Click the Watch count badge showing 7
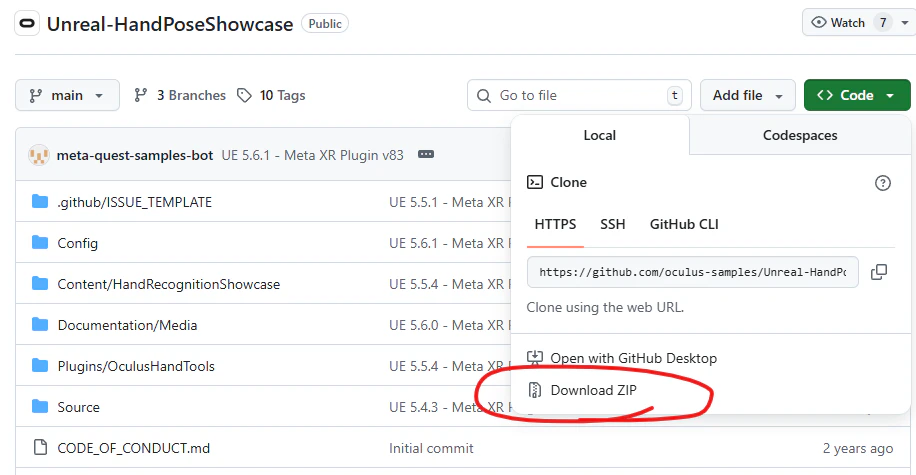 [883, 23]
